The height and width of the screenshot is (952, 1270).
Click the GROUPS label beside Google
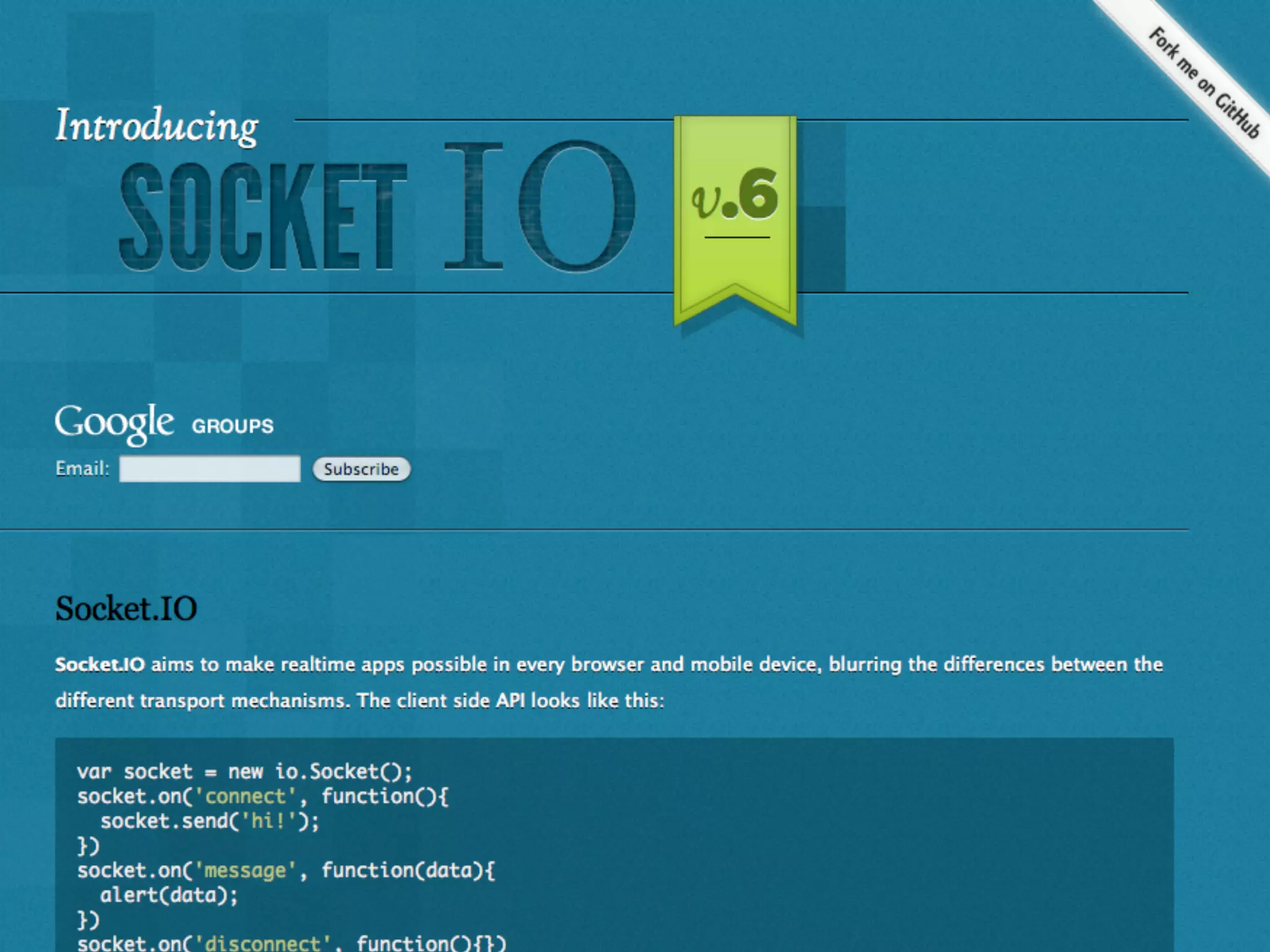tap(233, 426)
